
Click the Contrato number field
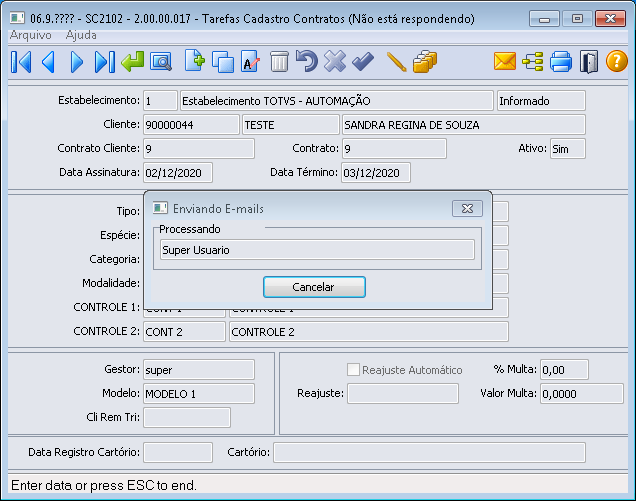394,148
